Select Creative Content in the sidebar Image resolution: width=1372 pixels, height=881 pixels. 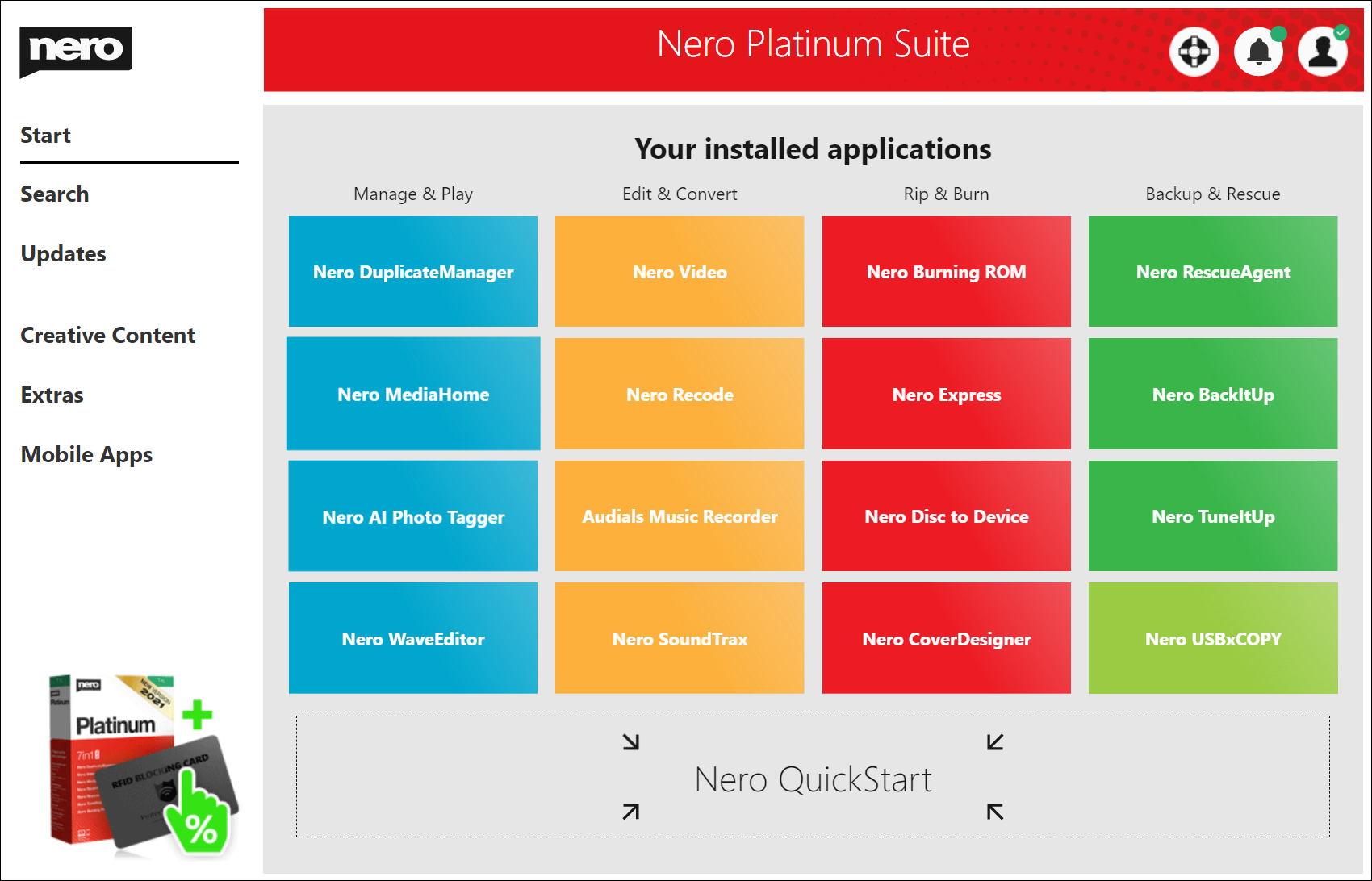(107, 336)
